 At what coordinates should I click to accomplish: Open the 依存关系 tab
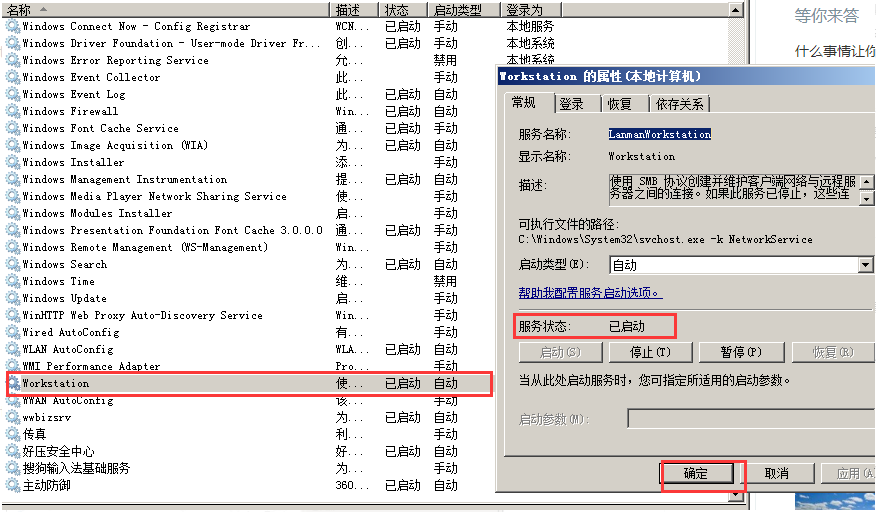(680, 104)
